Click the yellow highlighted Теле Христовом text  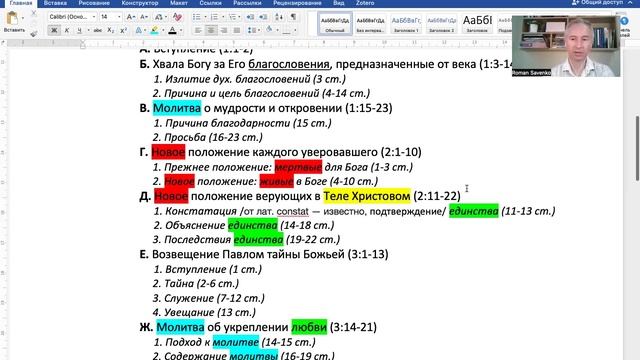point(367,196)
